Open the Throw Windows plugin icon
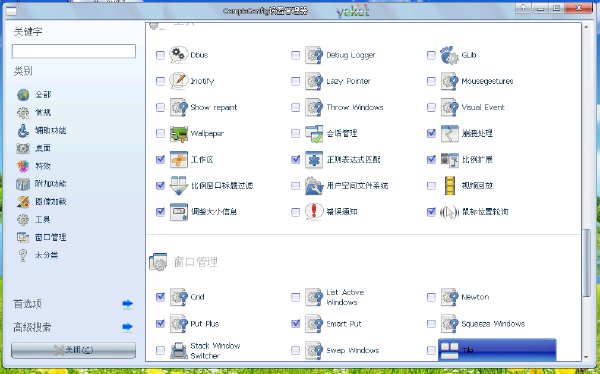 coord(314,107)
